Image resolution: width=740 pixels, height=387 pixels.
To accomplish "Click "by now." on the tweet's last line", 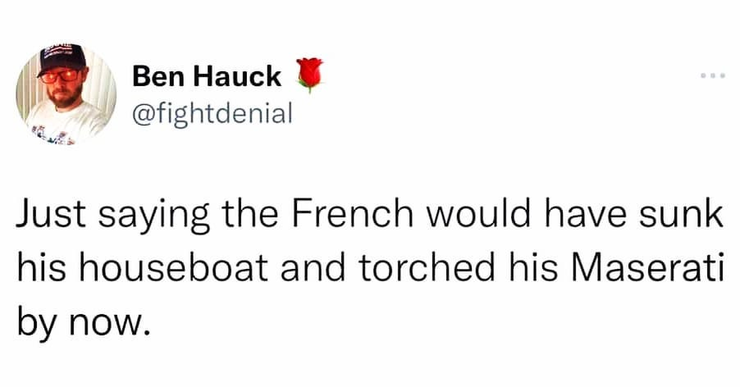I will coord(84,322).
